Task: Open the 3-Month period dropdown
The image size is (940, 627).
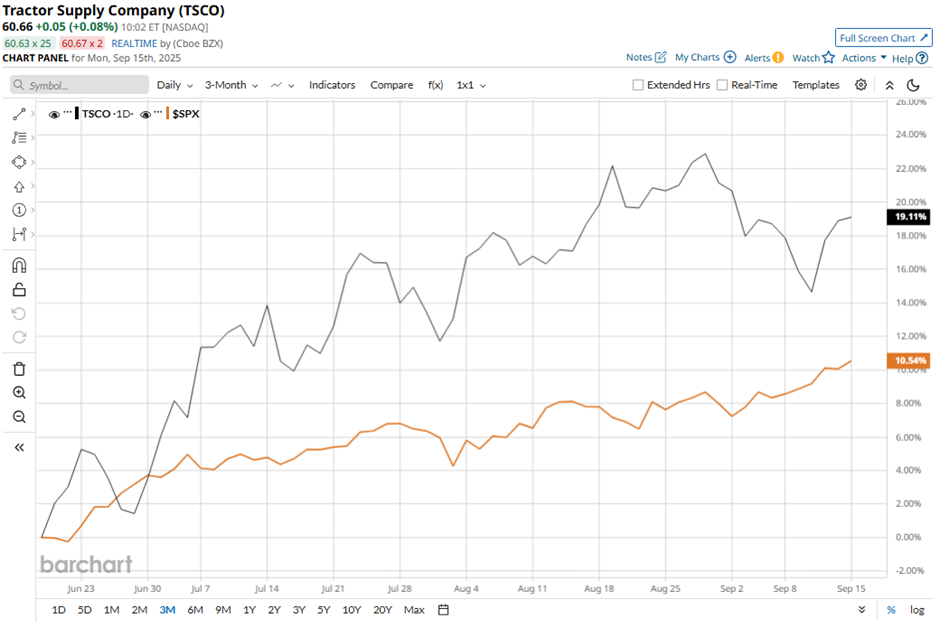Action: 231,85
